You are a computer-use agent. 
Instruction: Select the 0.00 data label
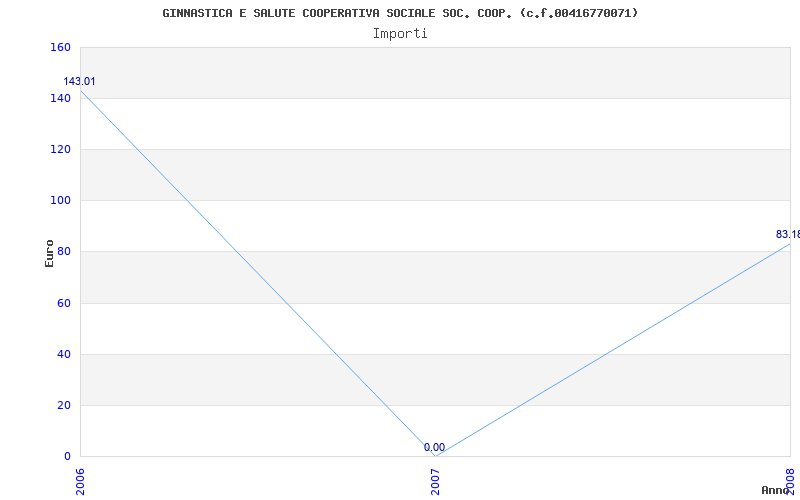point(434,447)
